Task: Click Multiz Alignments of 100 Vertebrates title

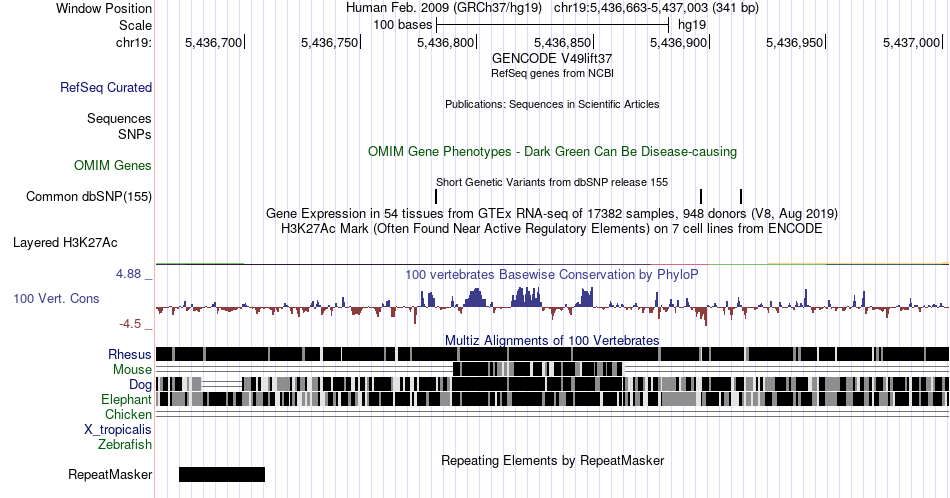Action: [x=552, y=340]
